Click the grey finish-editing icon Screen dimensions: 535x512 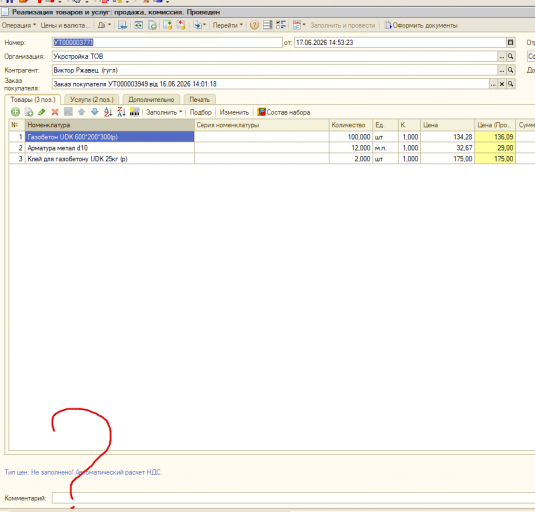coord(68,112)
